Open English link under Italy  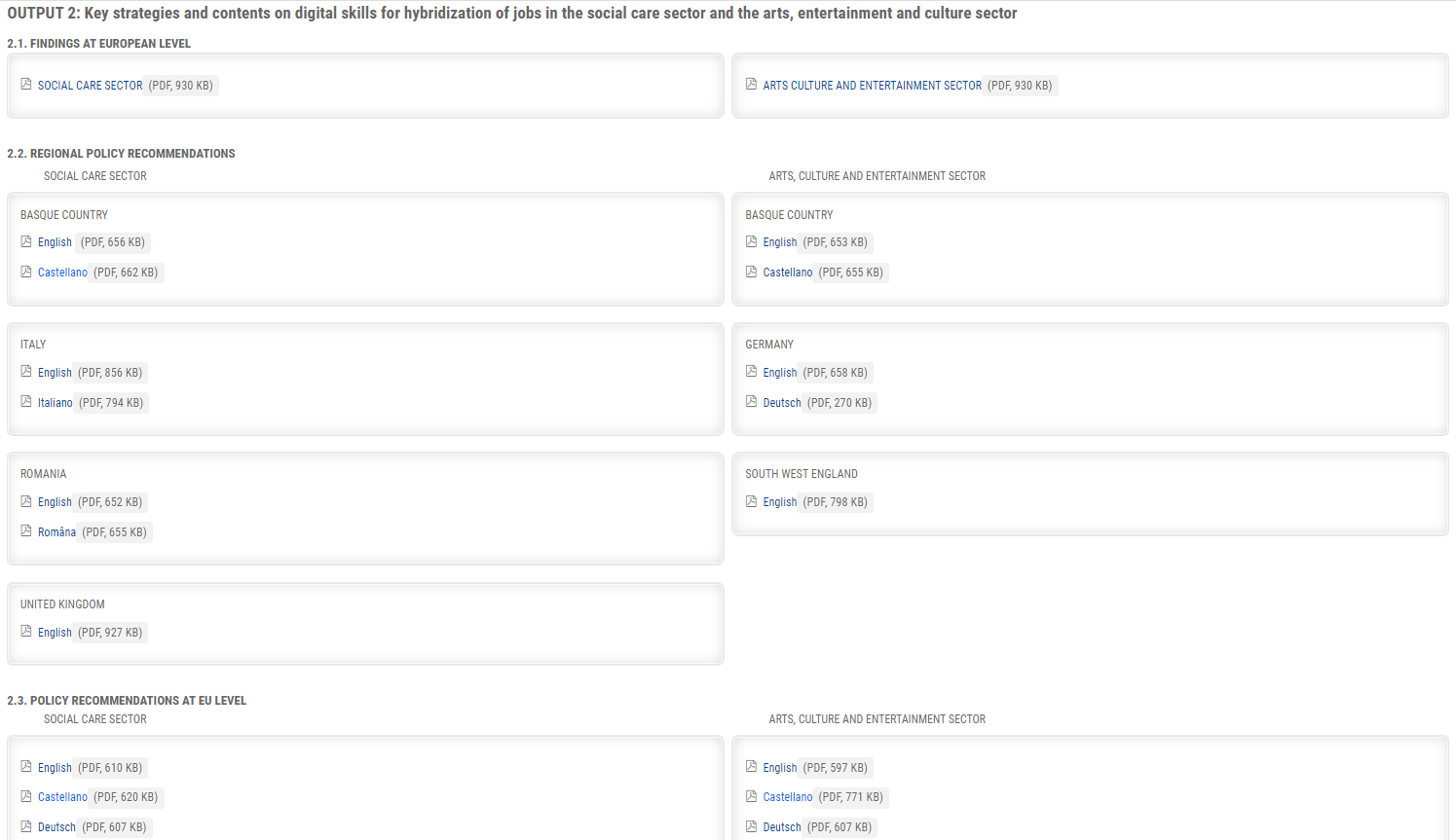coord(55,373)
